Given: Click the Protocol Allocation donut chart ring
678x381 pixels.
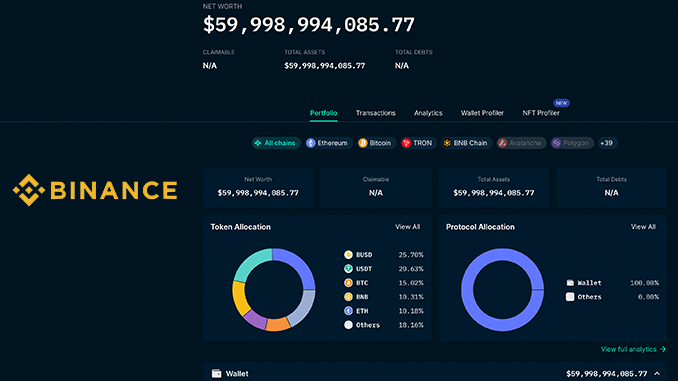Looking at the screenshot, I should coord(466,290).
